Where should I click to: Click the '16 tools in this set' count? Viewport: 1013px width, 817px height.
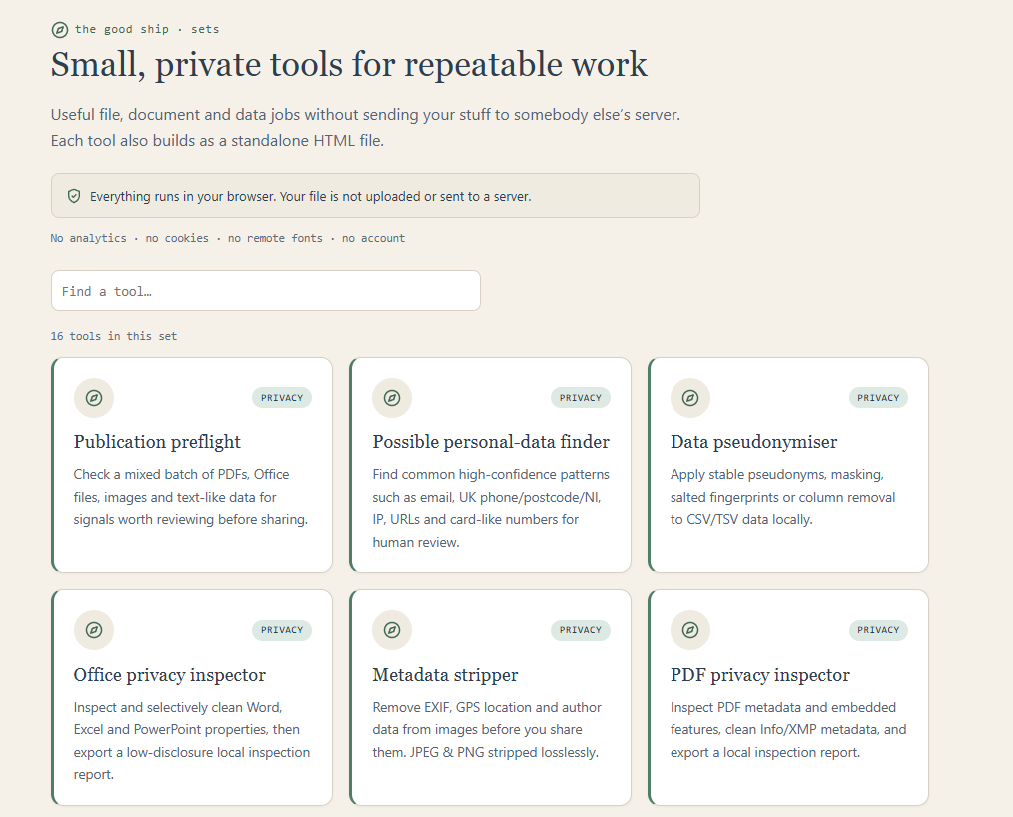coord(114,336)
